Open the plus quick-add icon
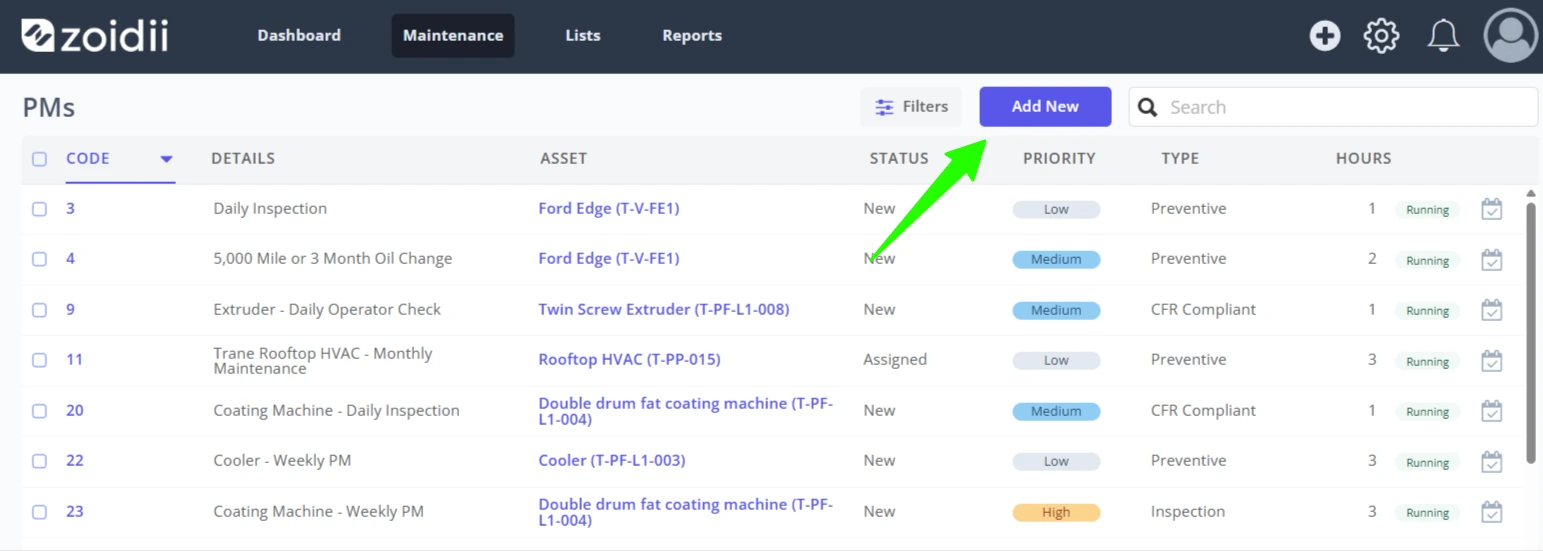The image size is (1543, 551). pos(1325,36)
